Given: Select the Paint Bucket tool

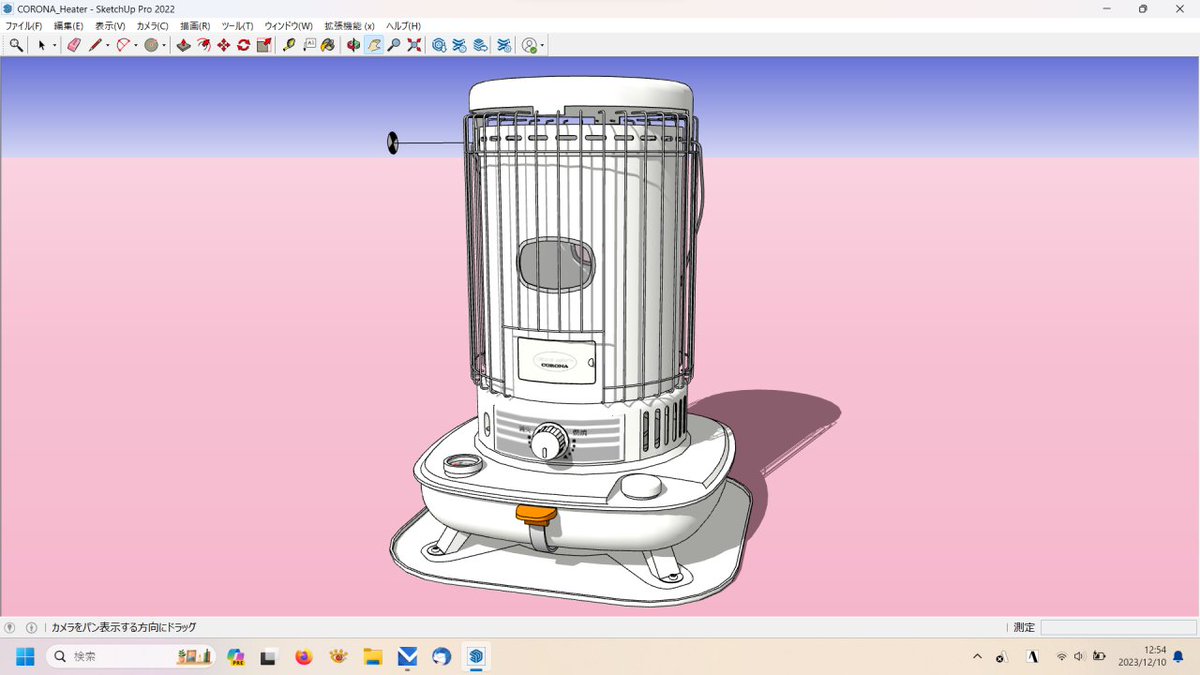Looking at the screenshot, I should point(328,45).
